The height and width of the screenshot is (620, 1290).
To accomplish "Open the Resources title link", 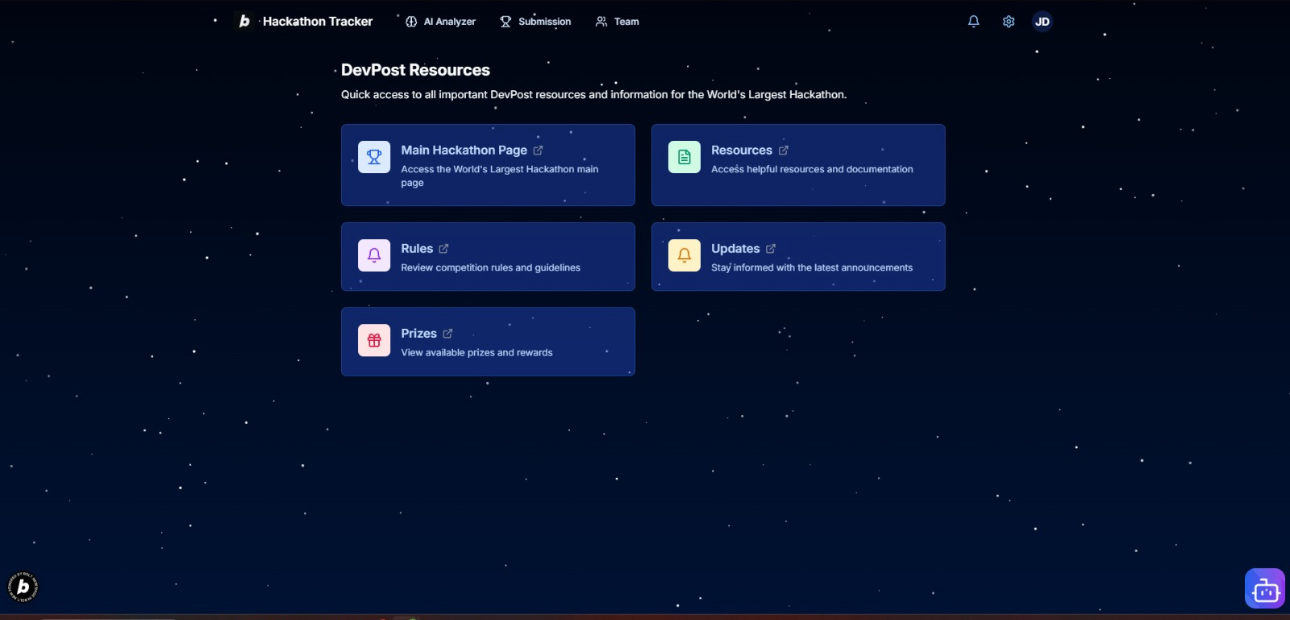I will click(x=741, y=150).
